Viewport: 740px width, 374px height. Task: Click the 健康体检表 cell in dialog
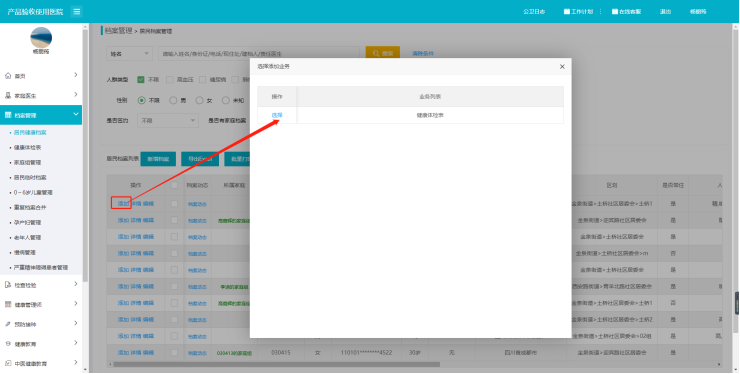(430, 115)
